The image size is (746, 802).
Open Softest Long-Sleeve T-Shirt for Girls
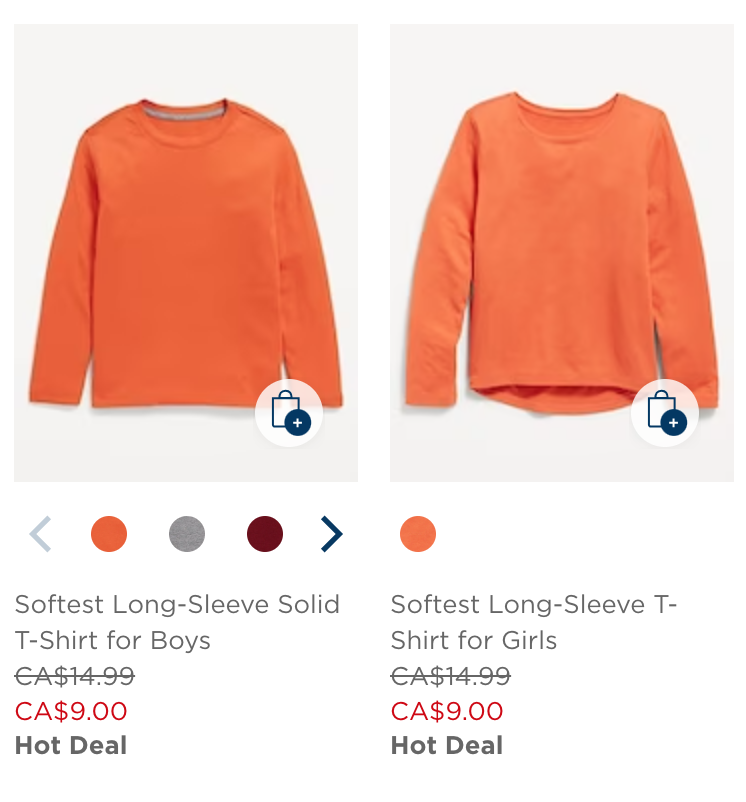(x=534, y=622)
